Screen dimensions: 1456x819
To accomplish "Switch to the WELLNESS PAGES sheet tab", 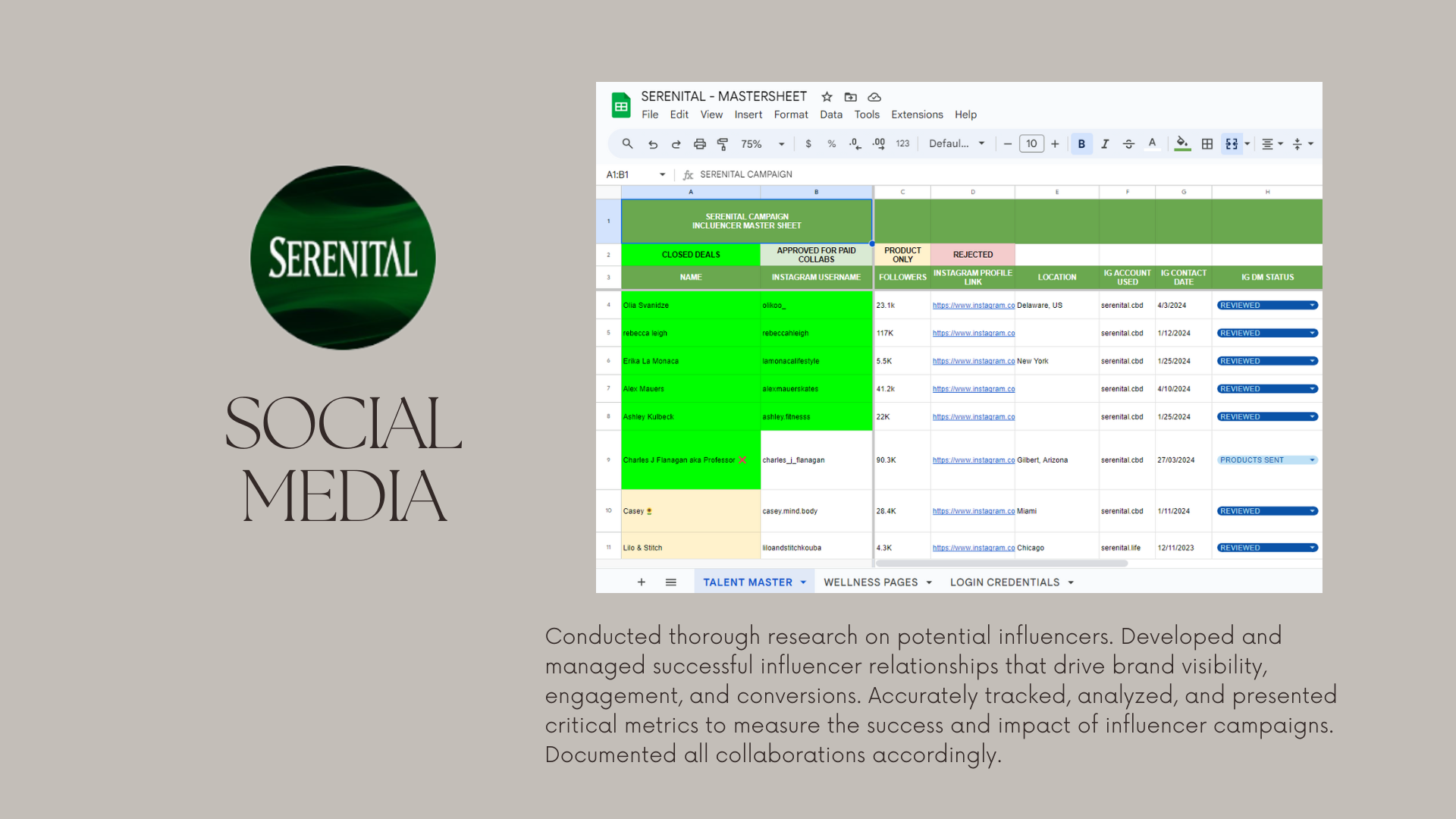I will click(870, 582).
